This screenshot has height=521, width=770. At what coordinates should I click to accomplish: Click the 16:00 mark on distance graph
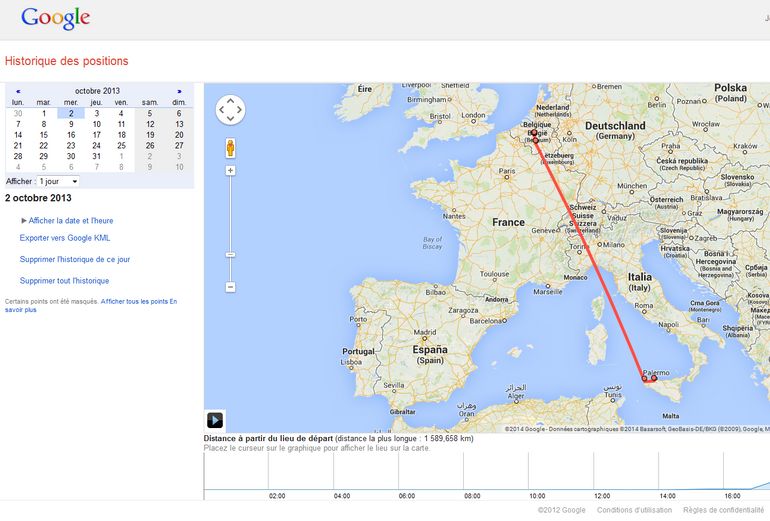click(x=732, y=496)
